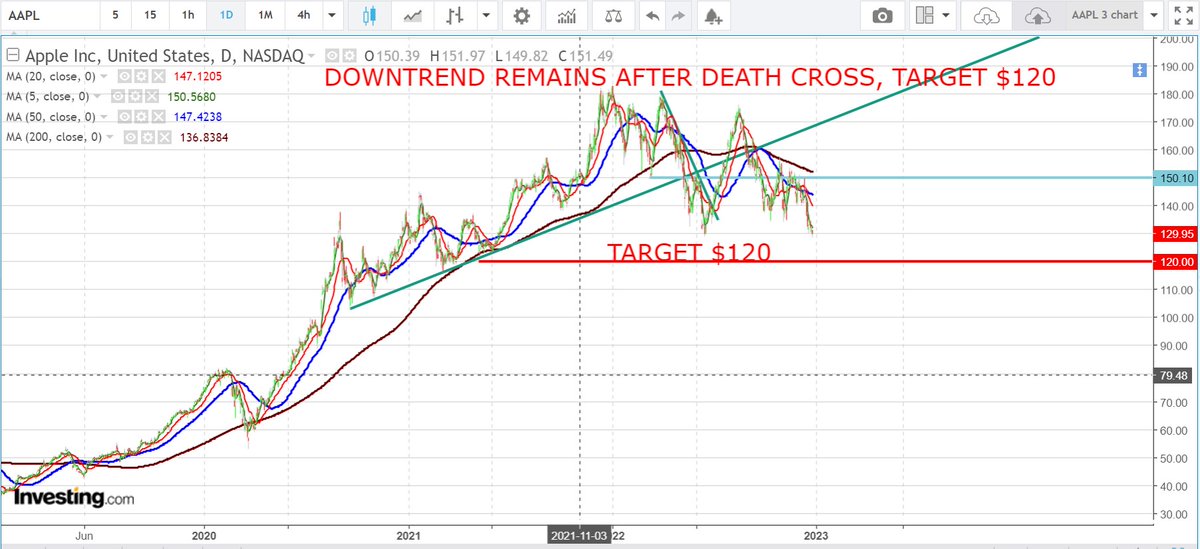Open settings for MA 20 indicator

click(141, 76)
